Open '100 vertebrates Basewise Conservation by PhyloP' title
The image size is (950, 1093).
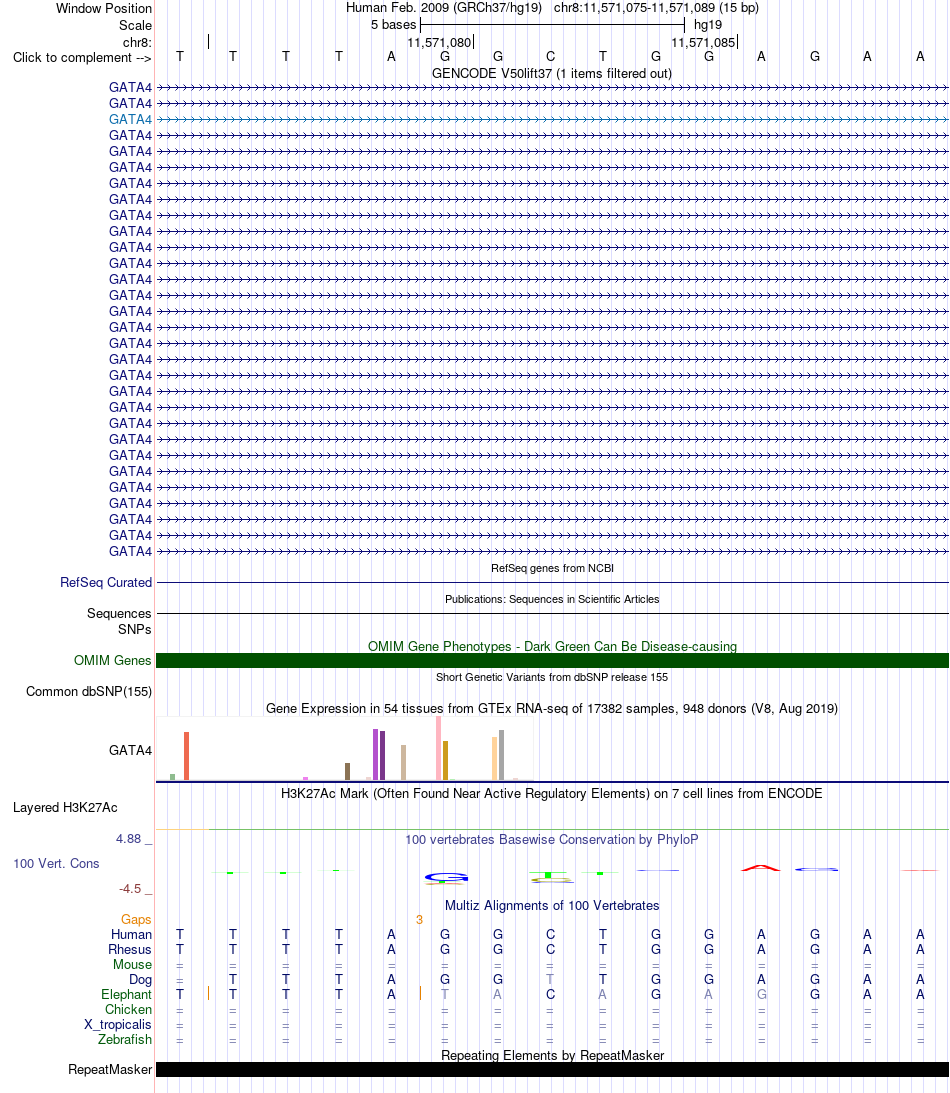click(552, 839)
